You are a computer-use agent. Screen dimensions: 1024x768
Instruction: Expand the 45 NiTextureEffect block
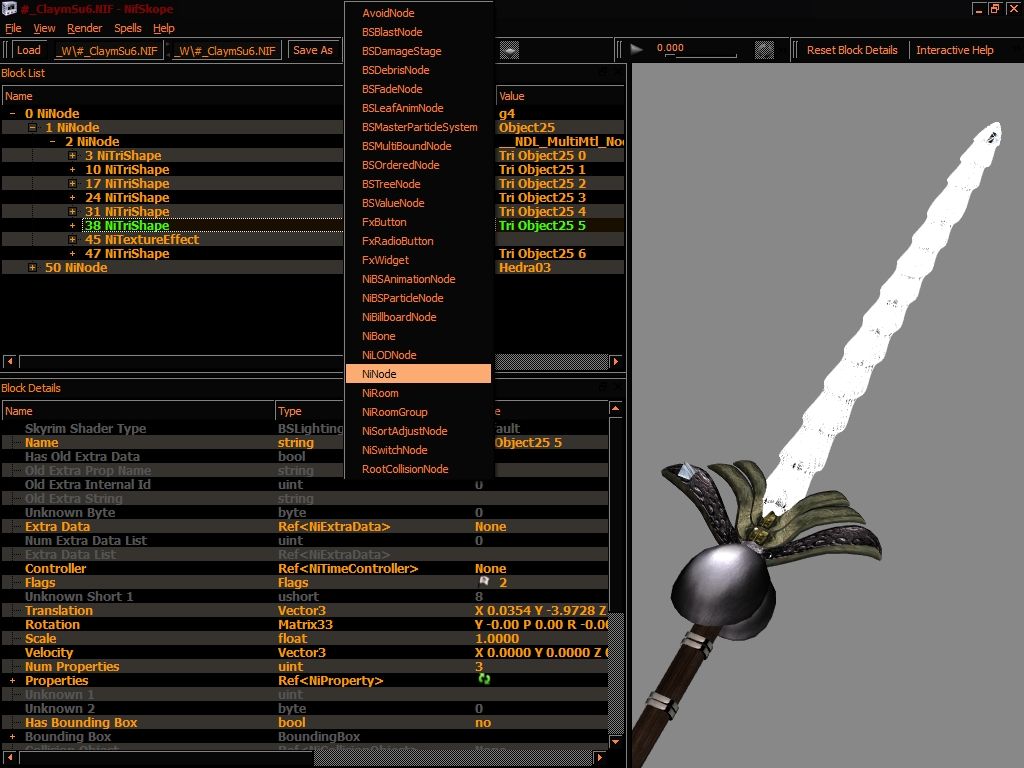pyautogui.click(x=72, y=240)
